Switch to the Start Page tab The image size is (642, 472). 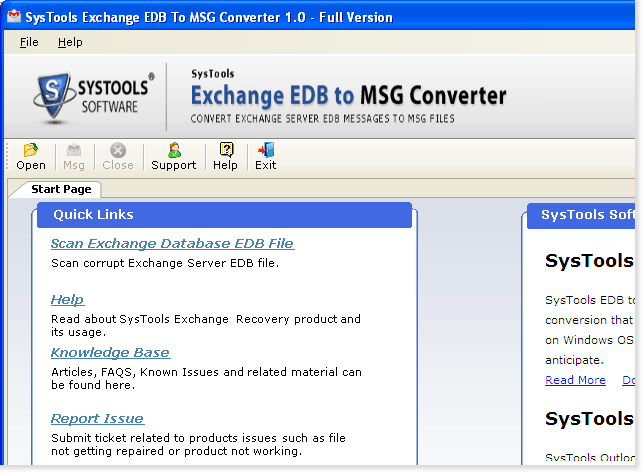(61, 189)
